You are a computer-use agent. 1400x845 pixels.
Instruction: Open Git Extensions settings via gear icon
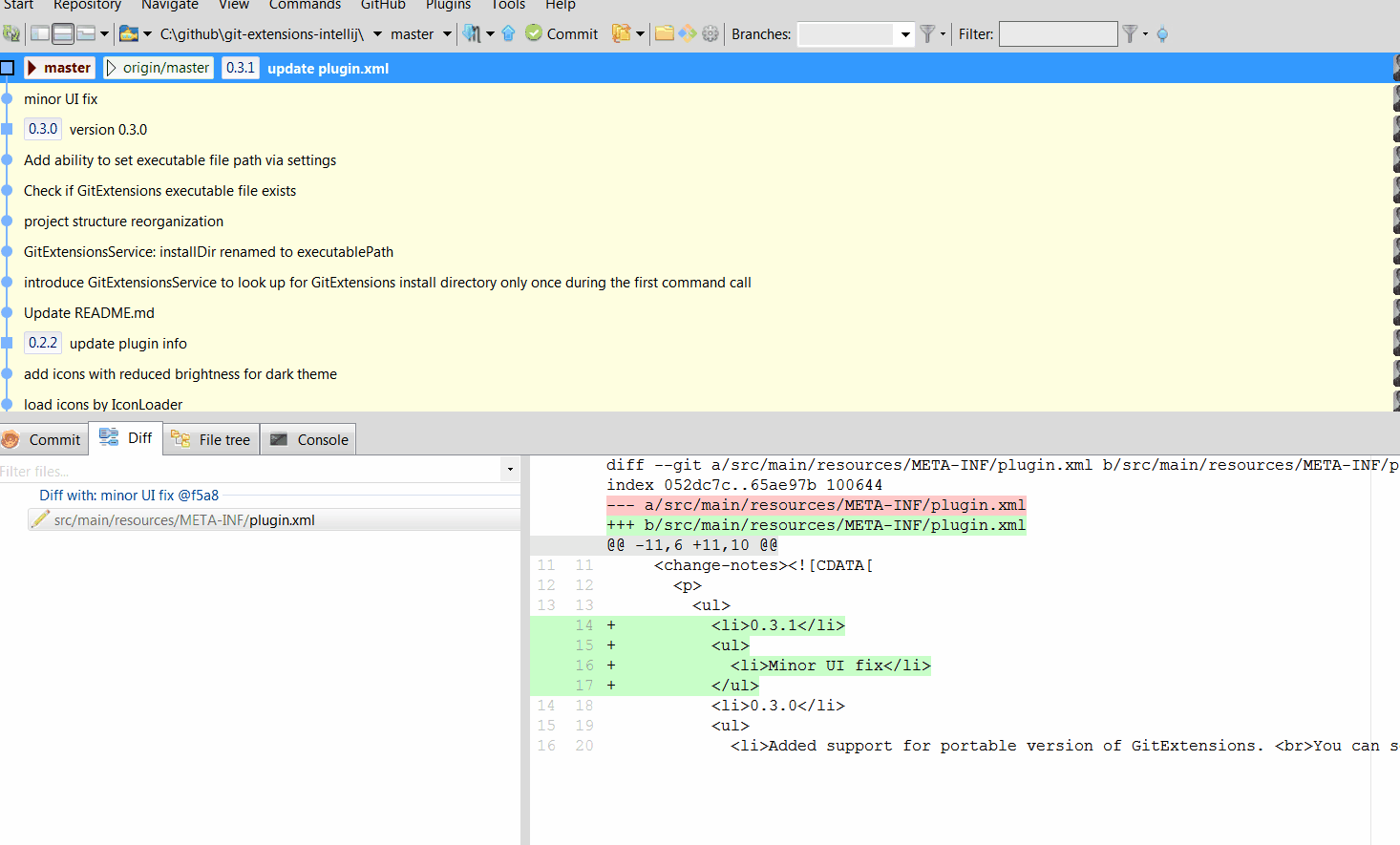(x=709, y=33)
